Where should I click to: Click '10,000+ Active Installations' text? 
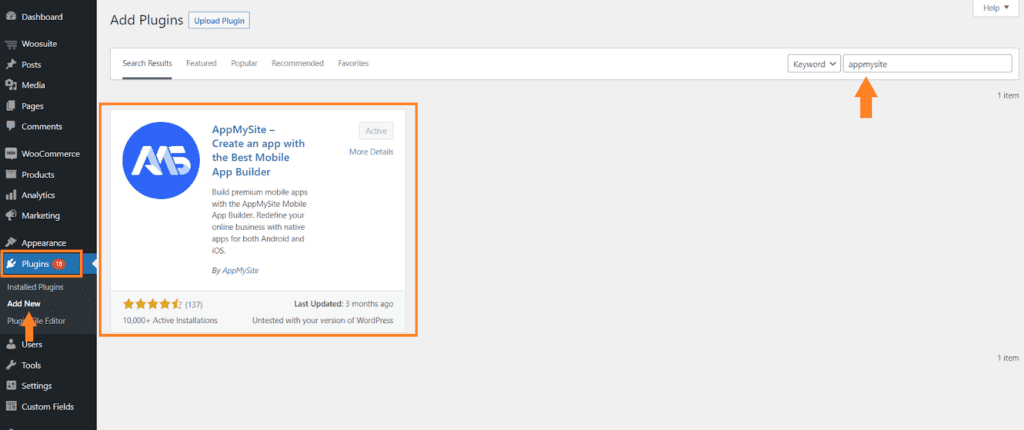point(170,320)
